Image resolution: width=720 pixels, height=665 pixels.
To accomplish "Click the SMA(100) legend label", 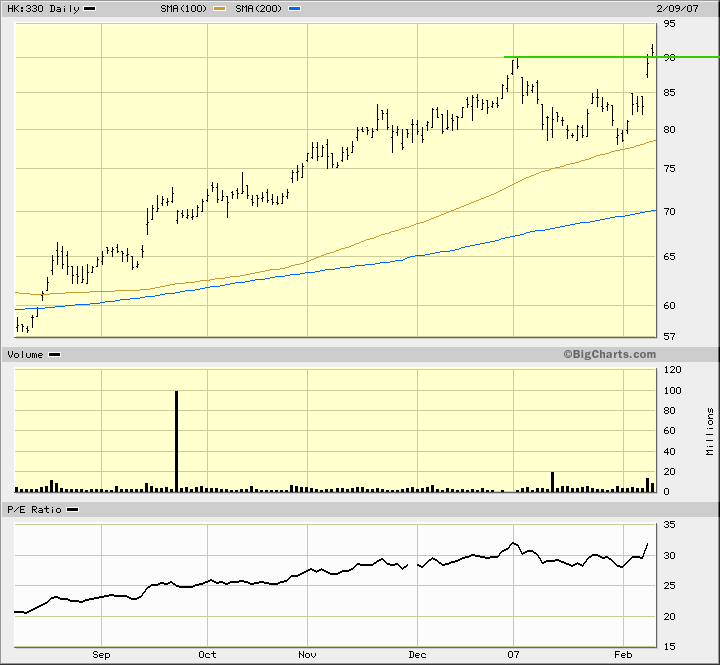I will [x=184, y=9].
